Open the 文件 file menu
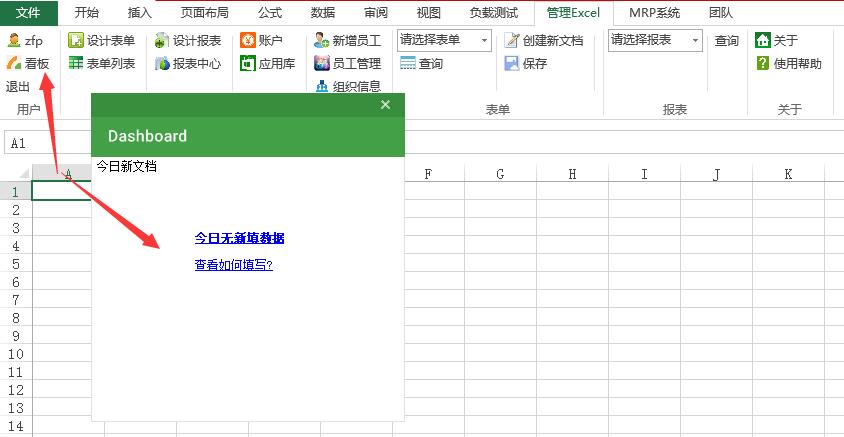 coord(29,13)
